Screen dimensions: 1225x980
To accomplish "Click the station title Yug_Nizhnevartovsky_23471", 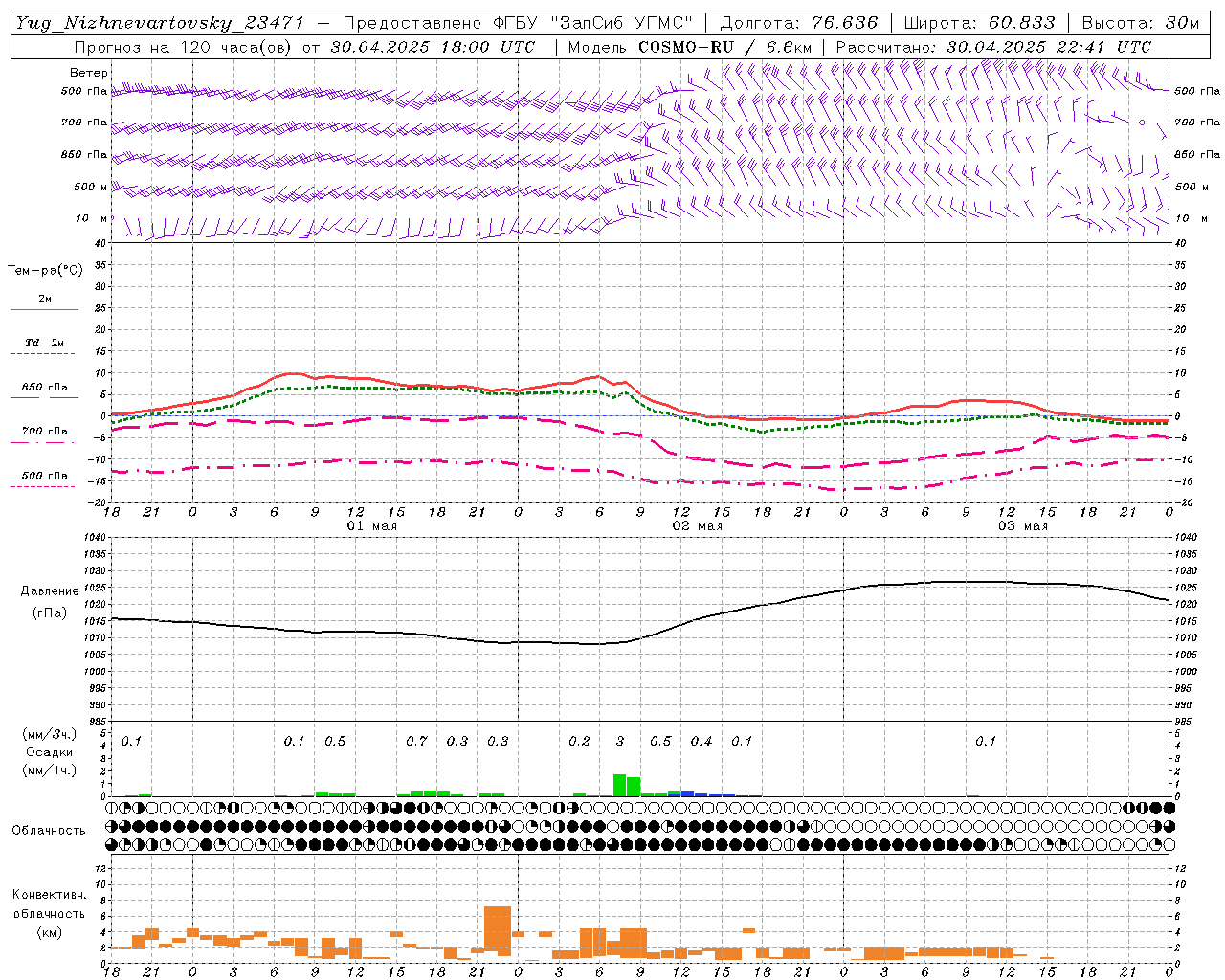I will [159, 23].
